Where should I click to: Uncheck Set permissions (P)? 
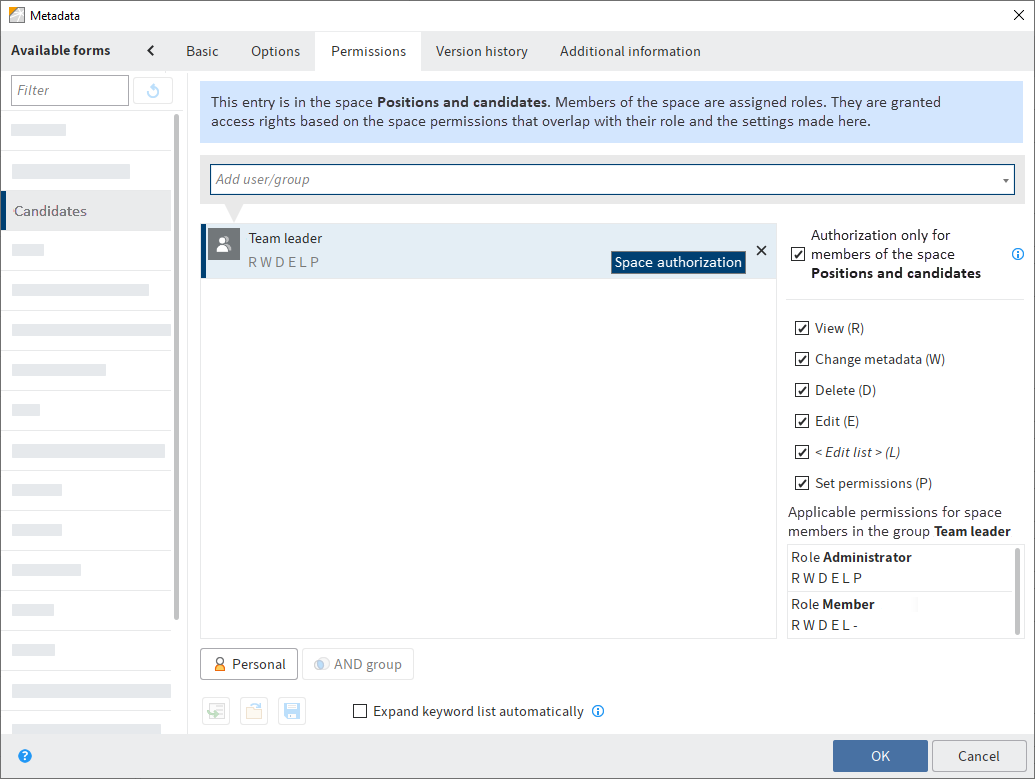click(802, 483)
